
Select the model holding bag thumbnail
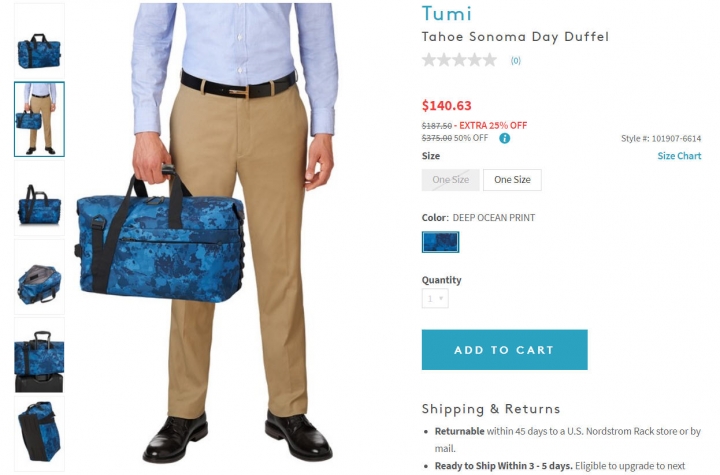pyautogui.click(x=39, y=119)
